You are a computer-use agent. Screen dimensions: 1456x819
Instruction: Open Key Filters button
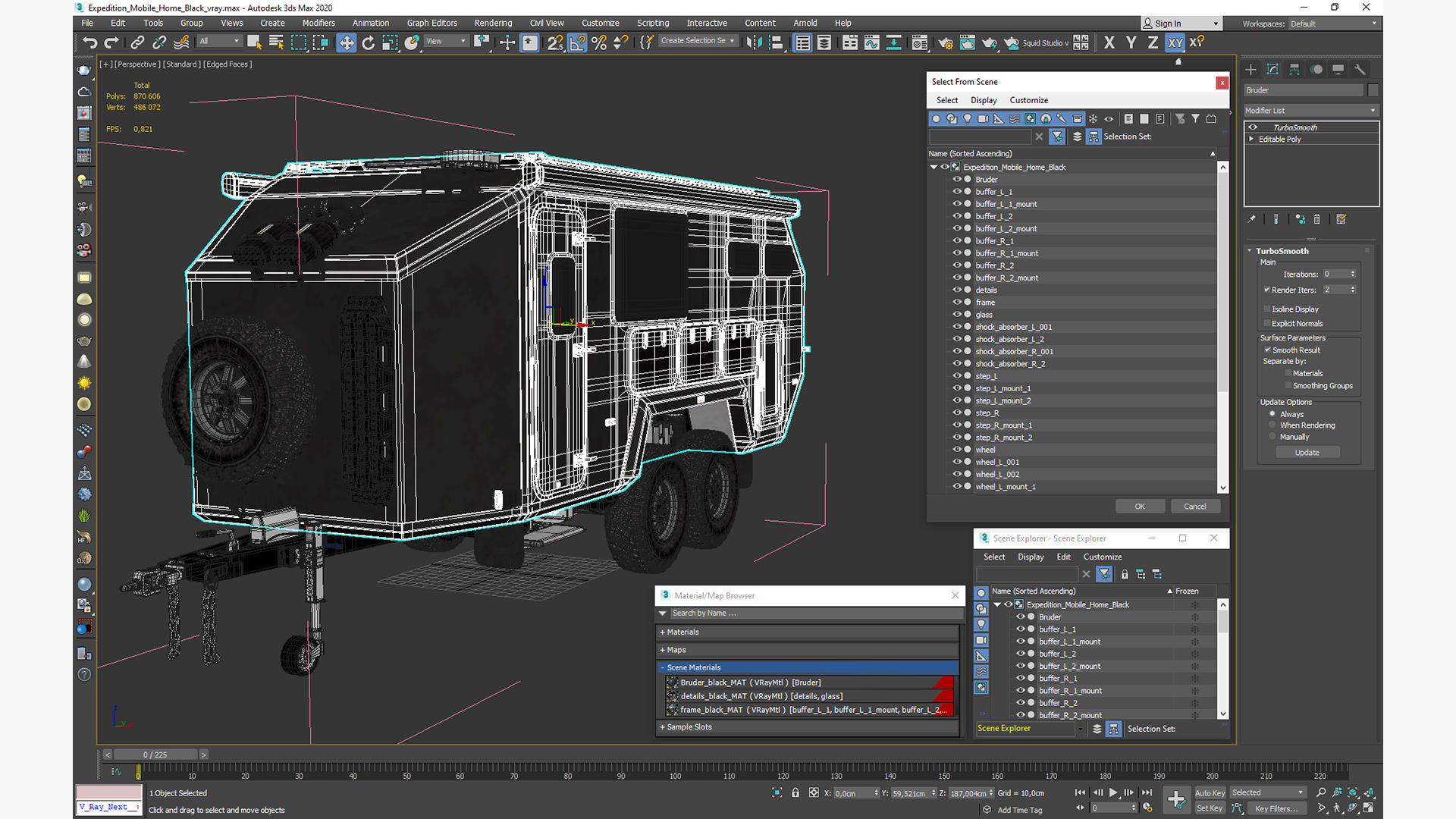pos(1277,808)
